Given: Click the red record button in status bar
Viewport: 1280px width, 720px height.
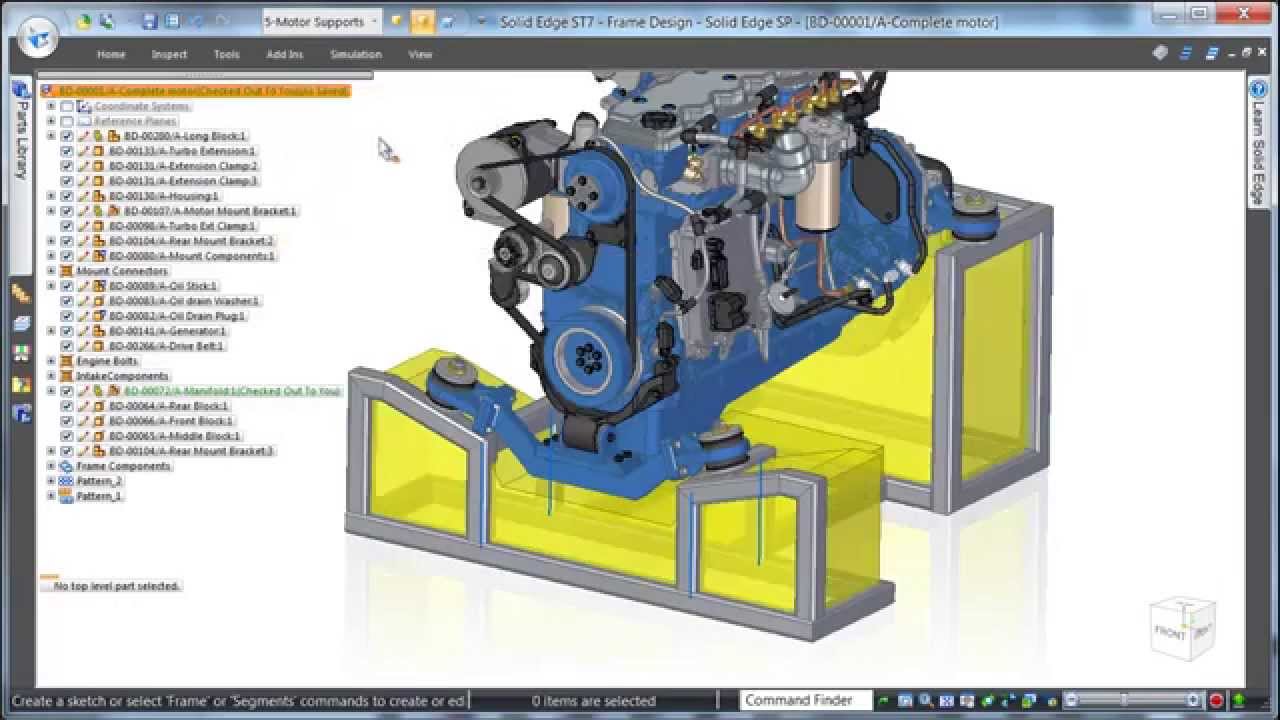Looking at the screenshot, I should pos(1217,701).
